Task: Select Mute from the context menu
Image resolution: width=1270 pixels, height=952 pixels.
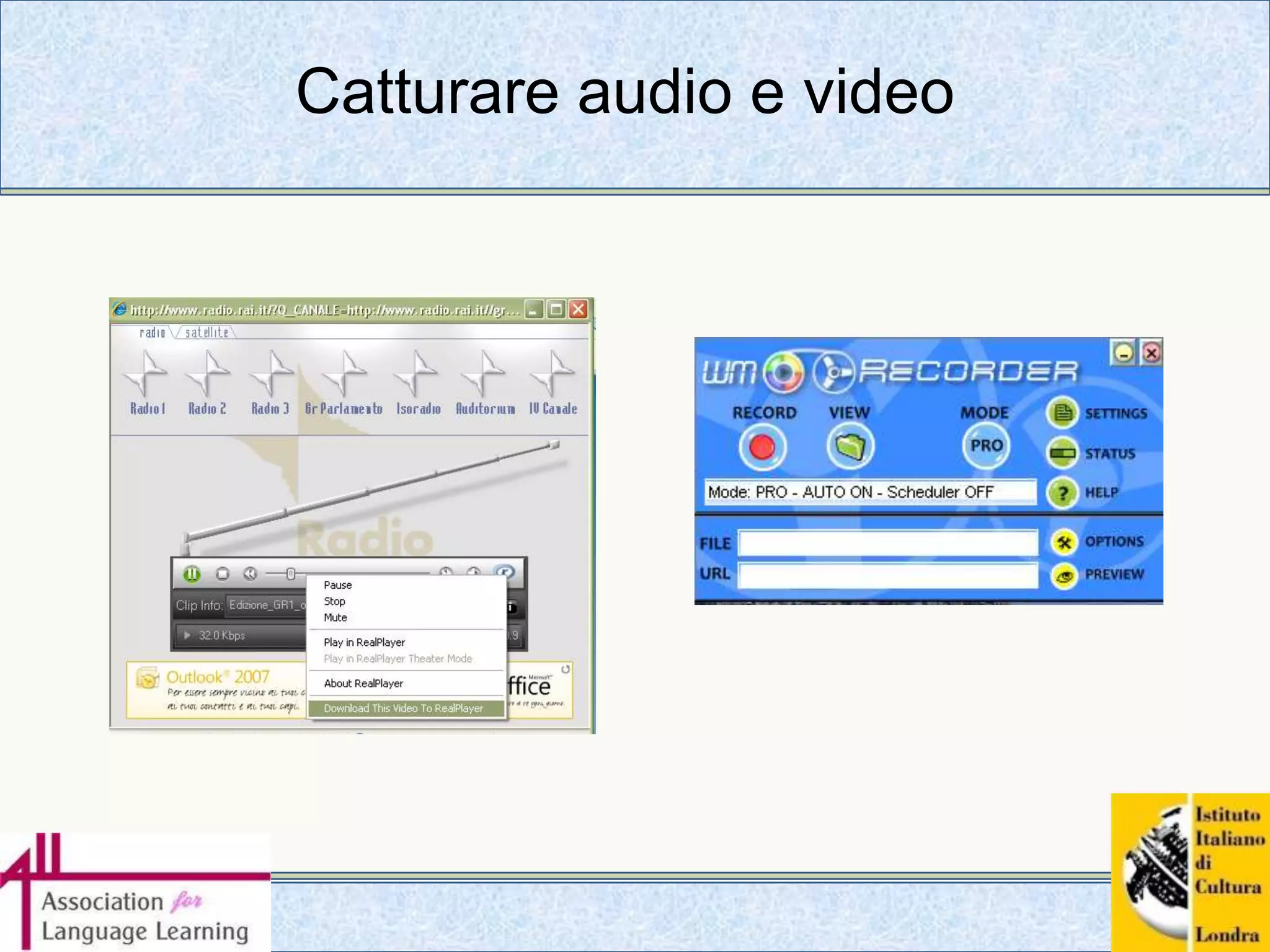Action: (x=335, y=618)
